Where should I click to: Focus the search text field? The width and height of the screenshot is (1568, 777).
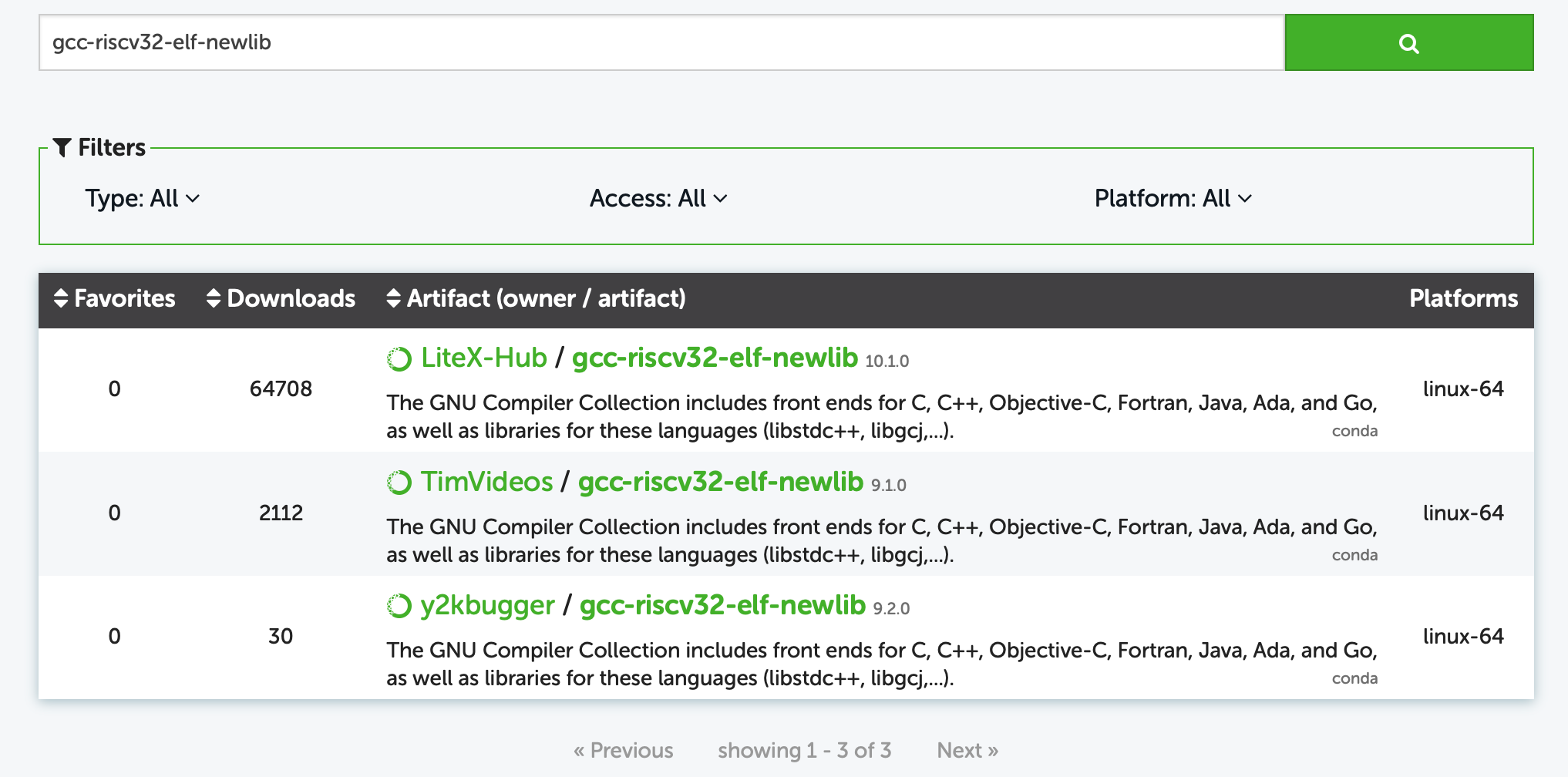pyautogui.click(x=661, y=43)
